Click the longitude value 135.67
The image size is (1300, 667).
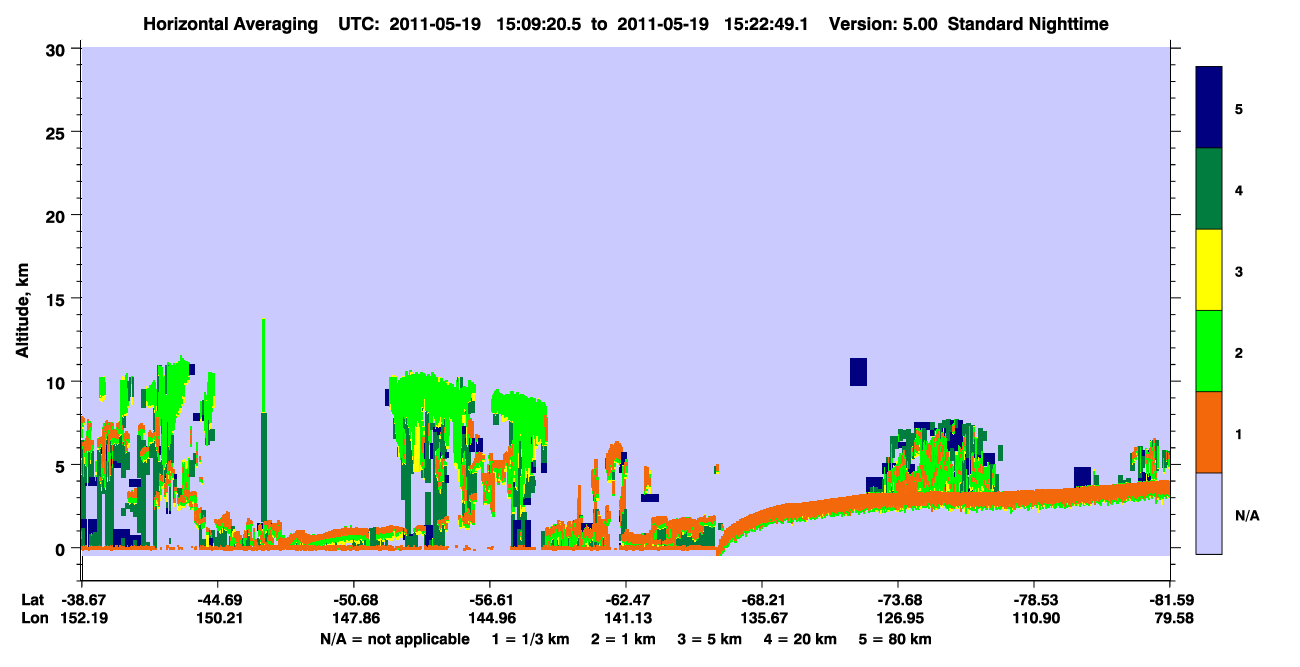pyautogui.click(x=762, y=618)
